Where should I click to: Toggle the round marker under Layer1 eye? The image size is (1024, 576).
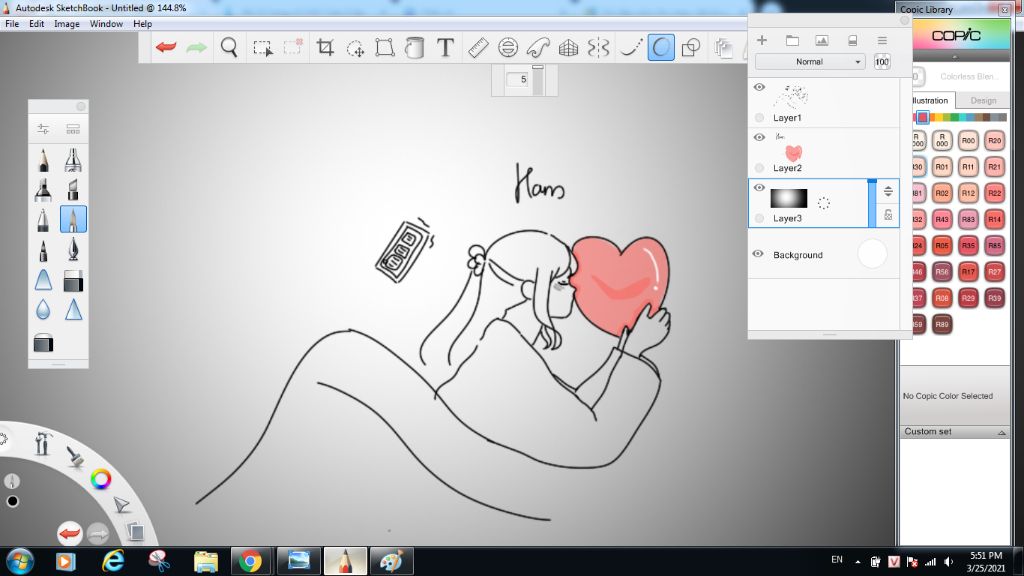[759, 118]
